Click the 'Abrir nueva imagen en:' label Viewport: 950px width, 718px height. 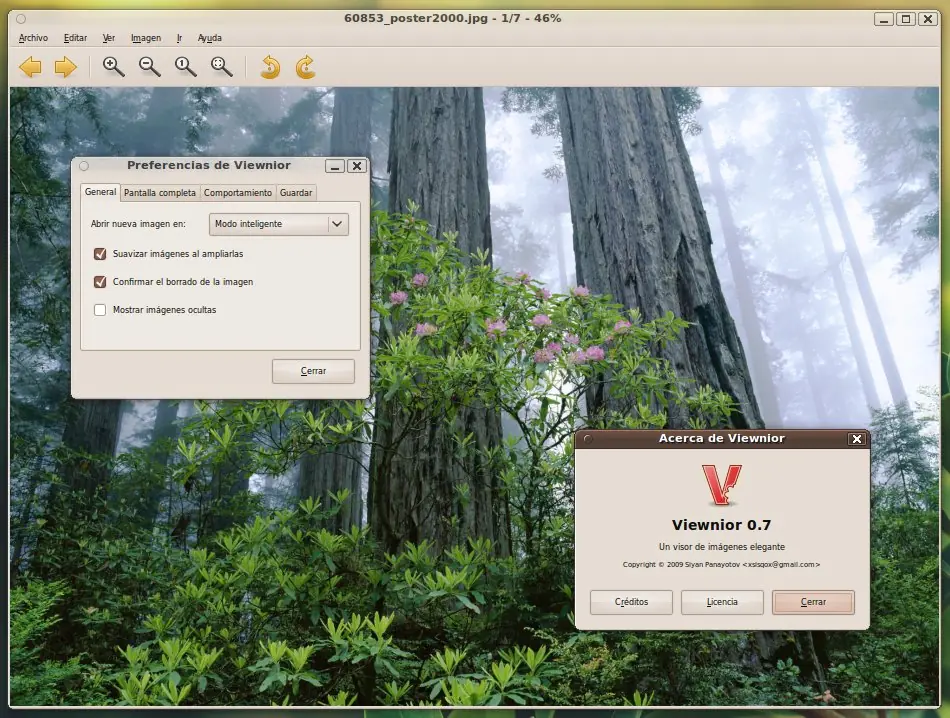pos(138,224)
